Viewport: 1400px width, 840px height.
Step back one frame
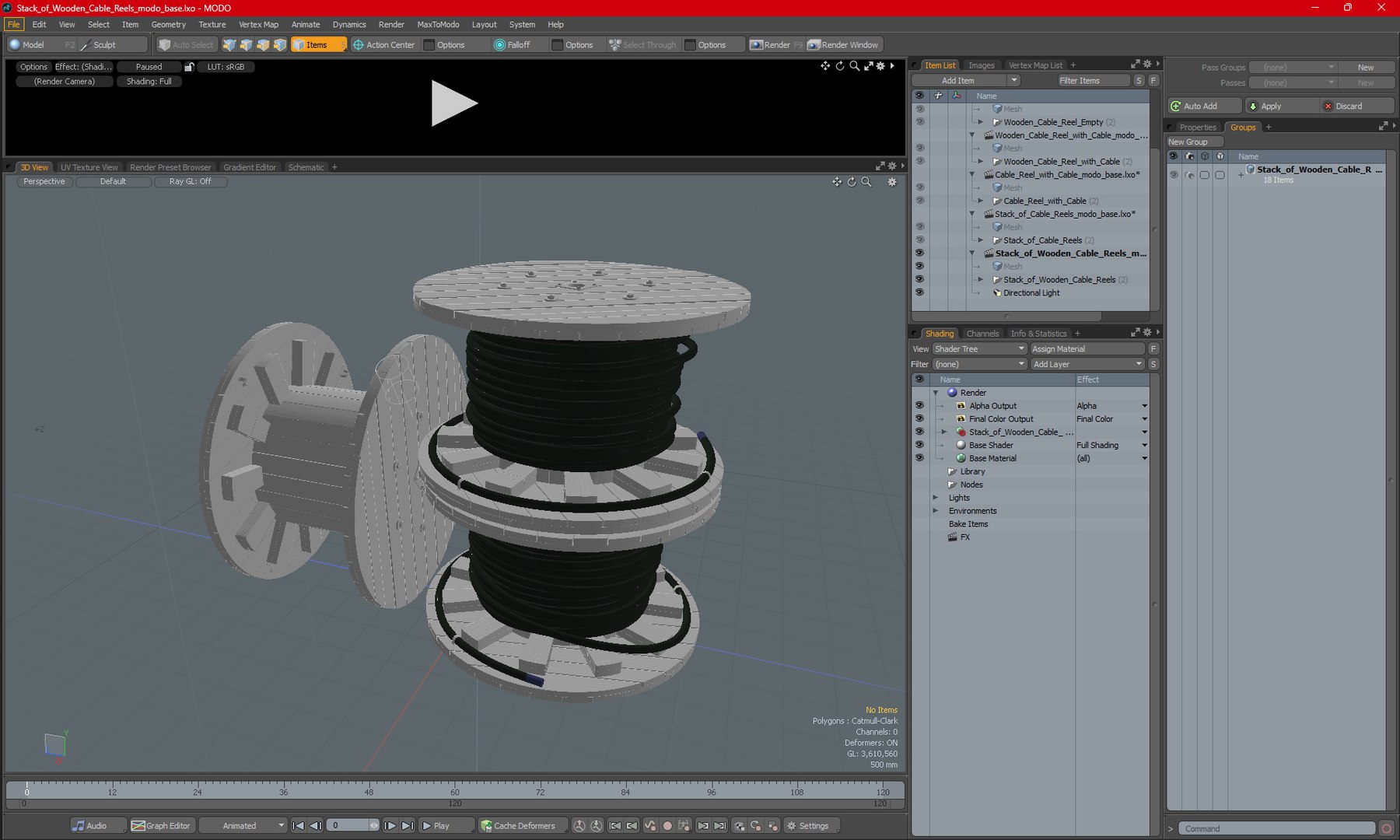[316, 826]
